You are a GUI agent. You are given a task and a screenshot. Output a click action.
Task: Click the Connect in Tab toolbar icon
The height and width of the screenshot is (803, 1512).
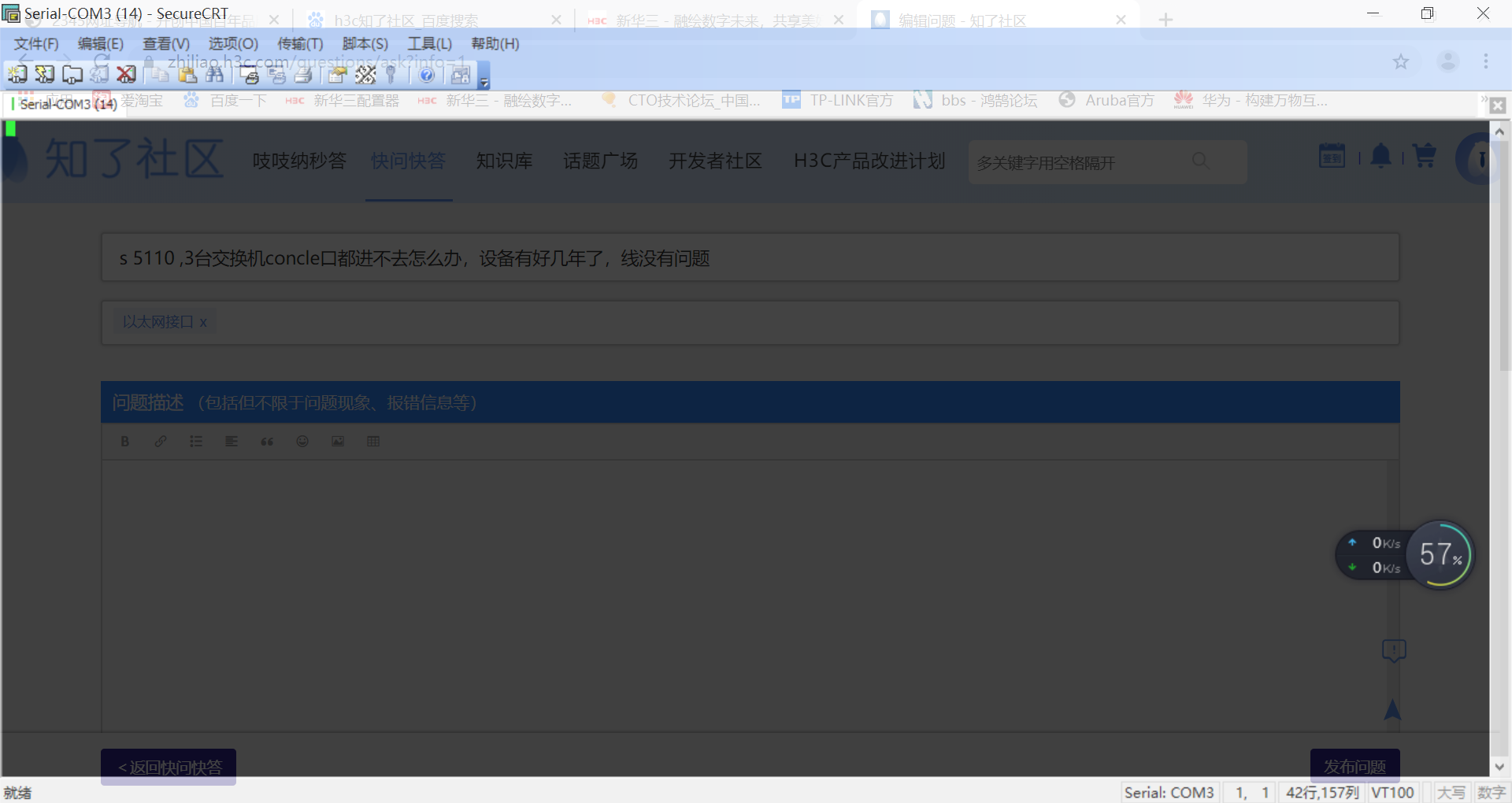click(72, 75)
